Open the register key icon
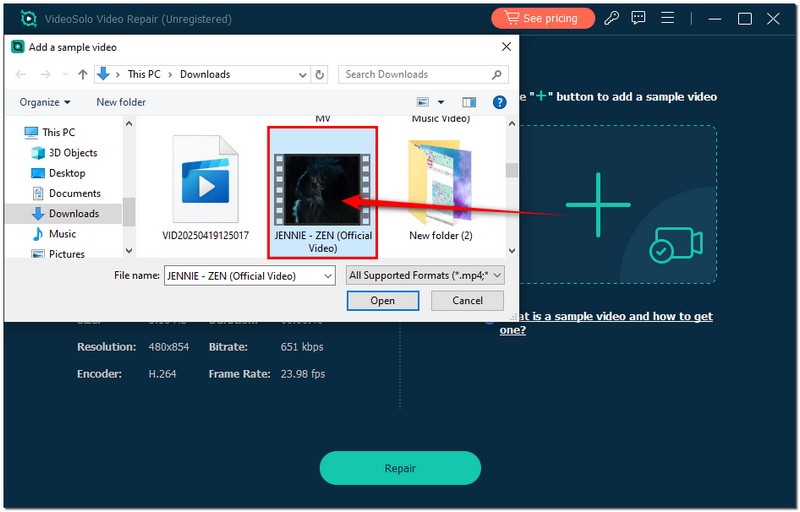The width and height of the screenshot is (800, 512). tap(611, 19)
